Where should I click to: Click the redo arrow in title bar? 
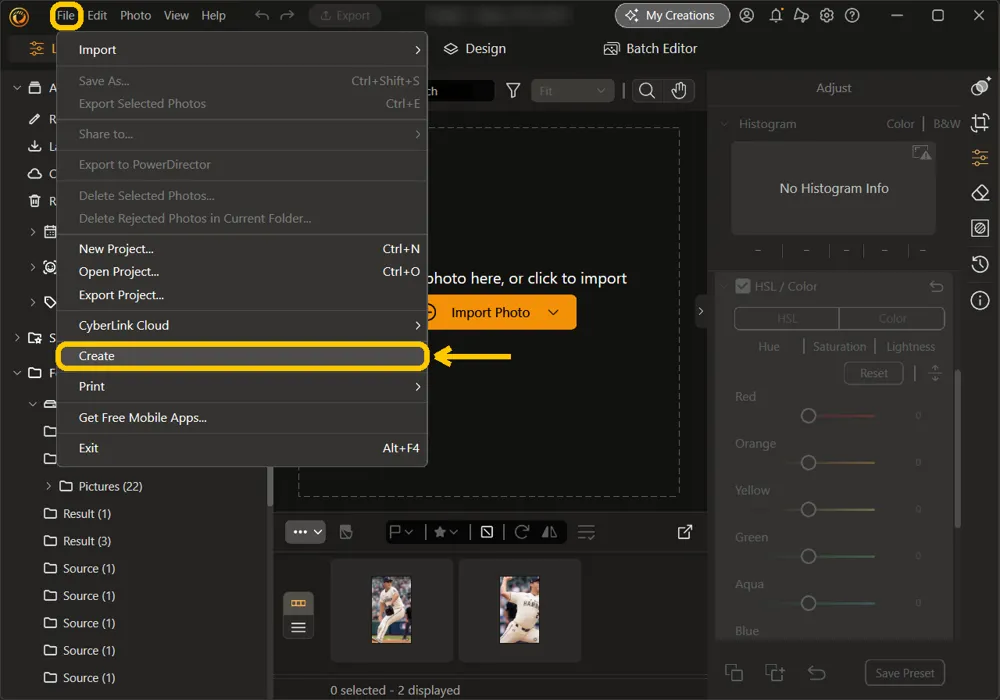click(288, 15)
